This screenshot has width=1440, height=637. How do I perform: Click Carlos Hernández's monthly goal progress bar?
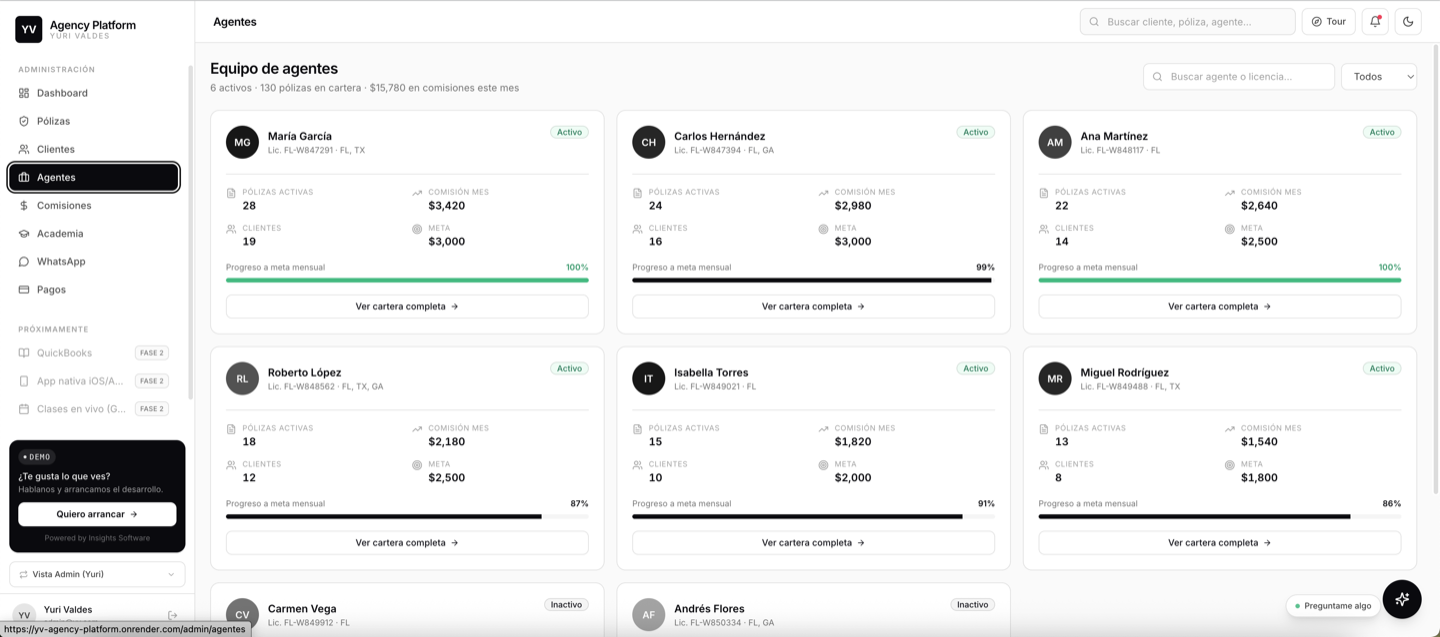pos(813,280)
